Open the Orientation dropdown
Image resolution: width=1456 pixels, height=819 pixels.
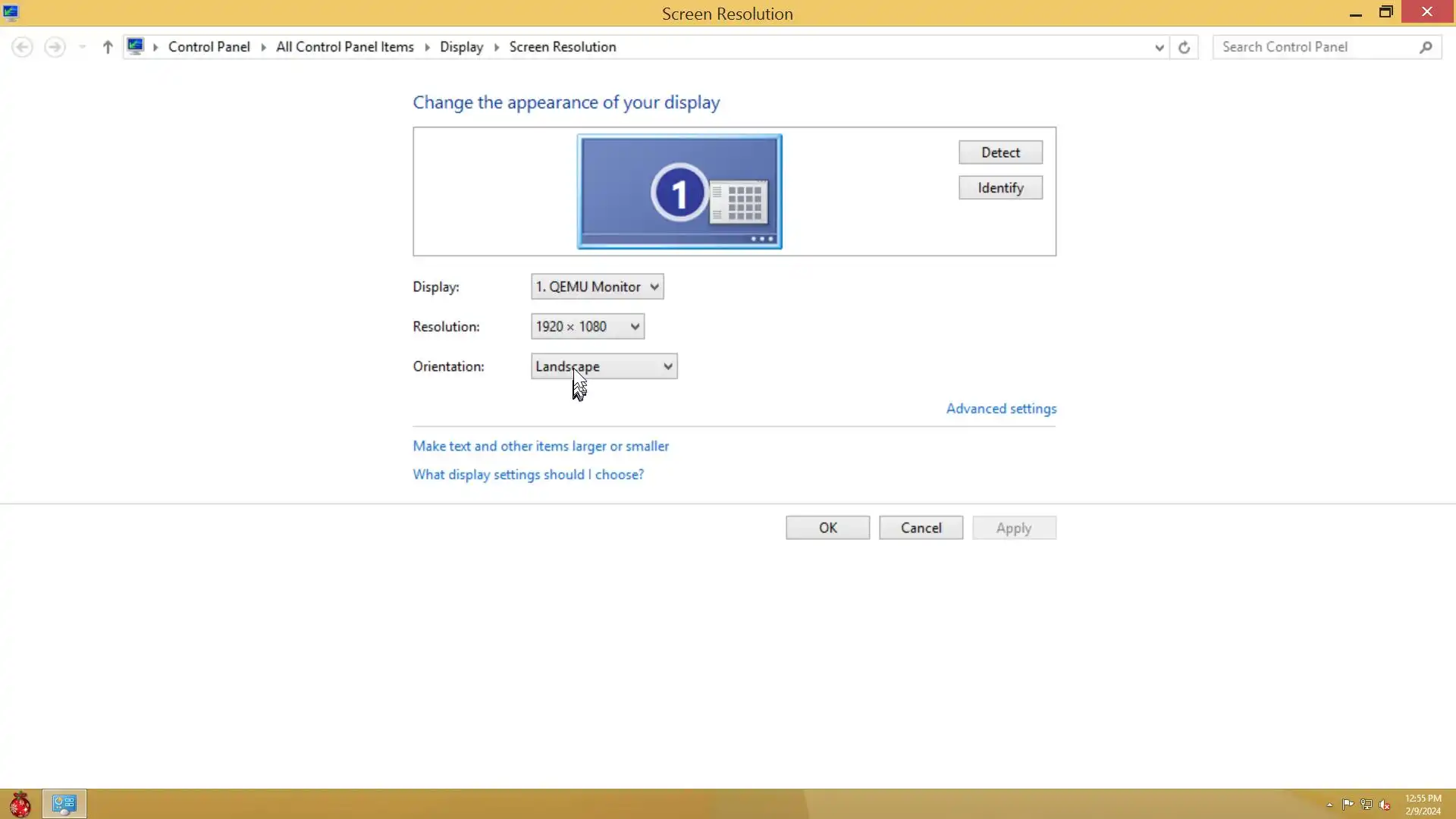pos(604,366)
